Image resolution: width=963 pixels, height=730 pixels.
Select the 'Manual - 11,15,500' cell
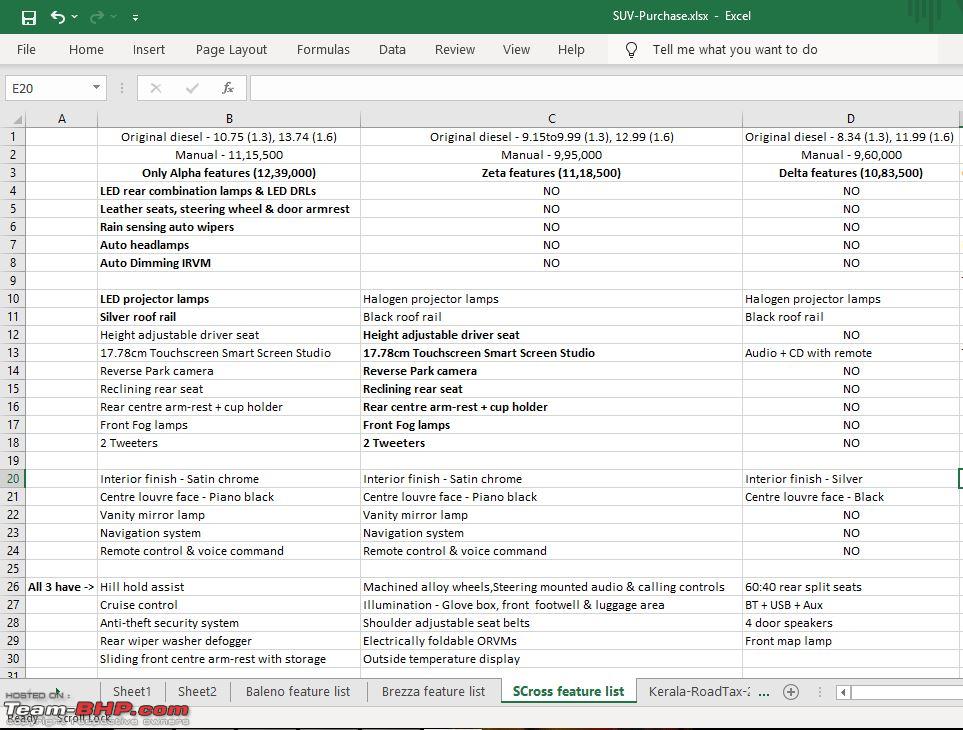point(229,155)
